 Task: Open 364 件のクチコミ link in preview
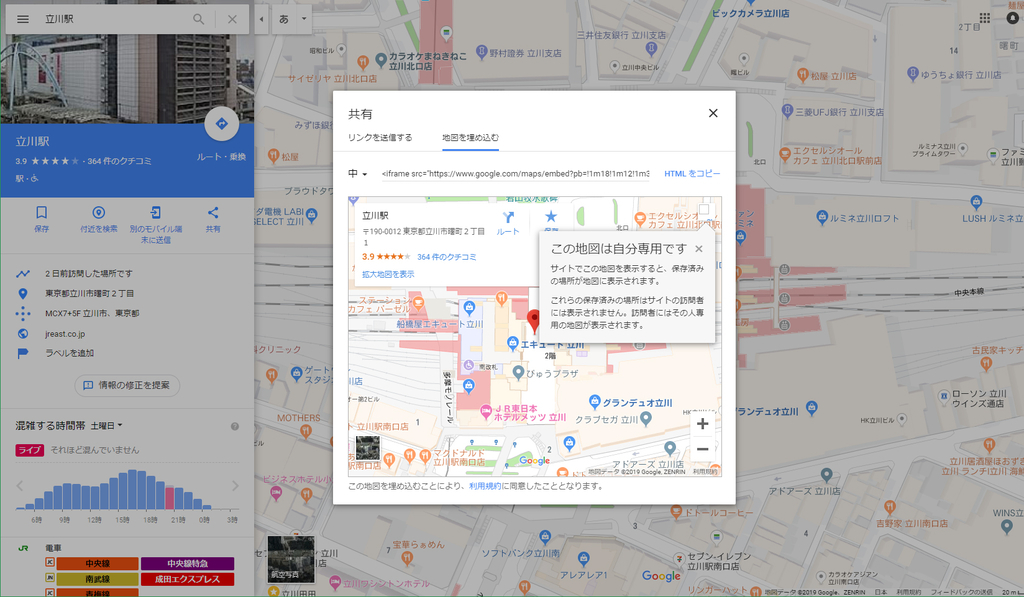pos(447,257)
